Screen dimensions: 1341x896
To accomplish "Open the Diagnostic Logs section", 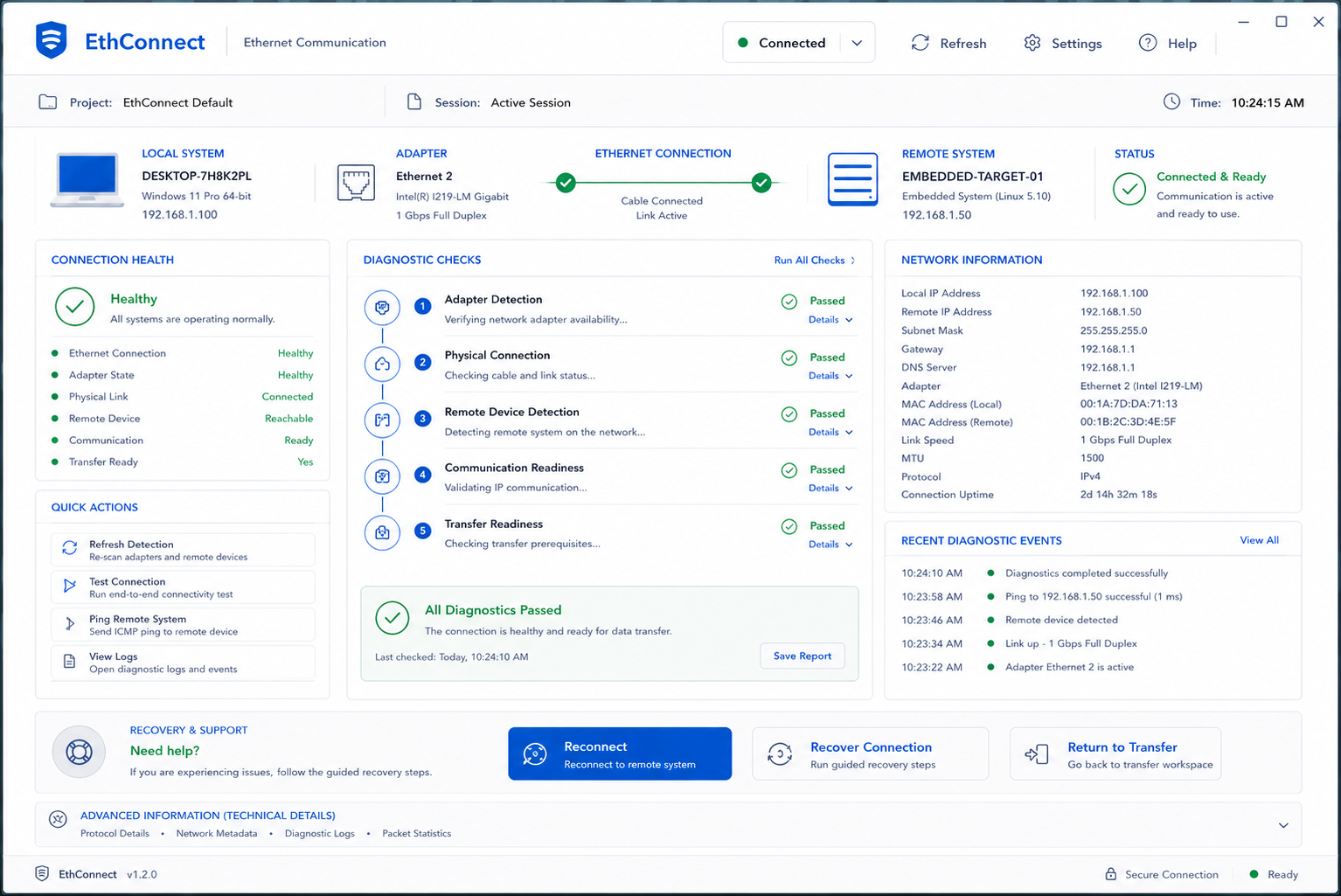I will coord(320,833).
